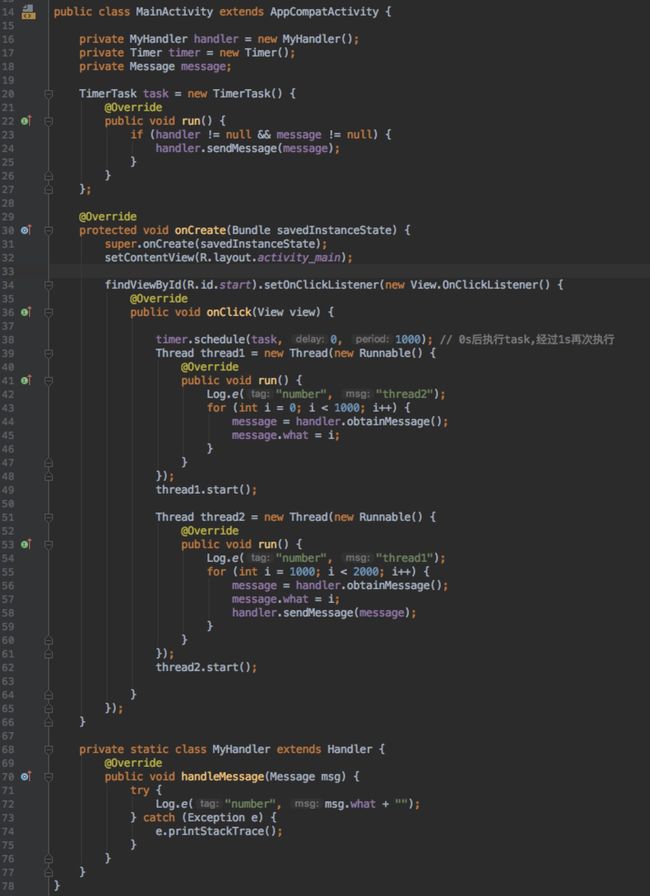Click the gutter icon on line 41 run()
This screenshot has width=650, height=896.
click(26, 380)
